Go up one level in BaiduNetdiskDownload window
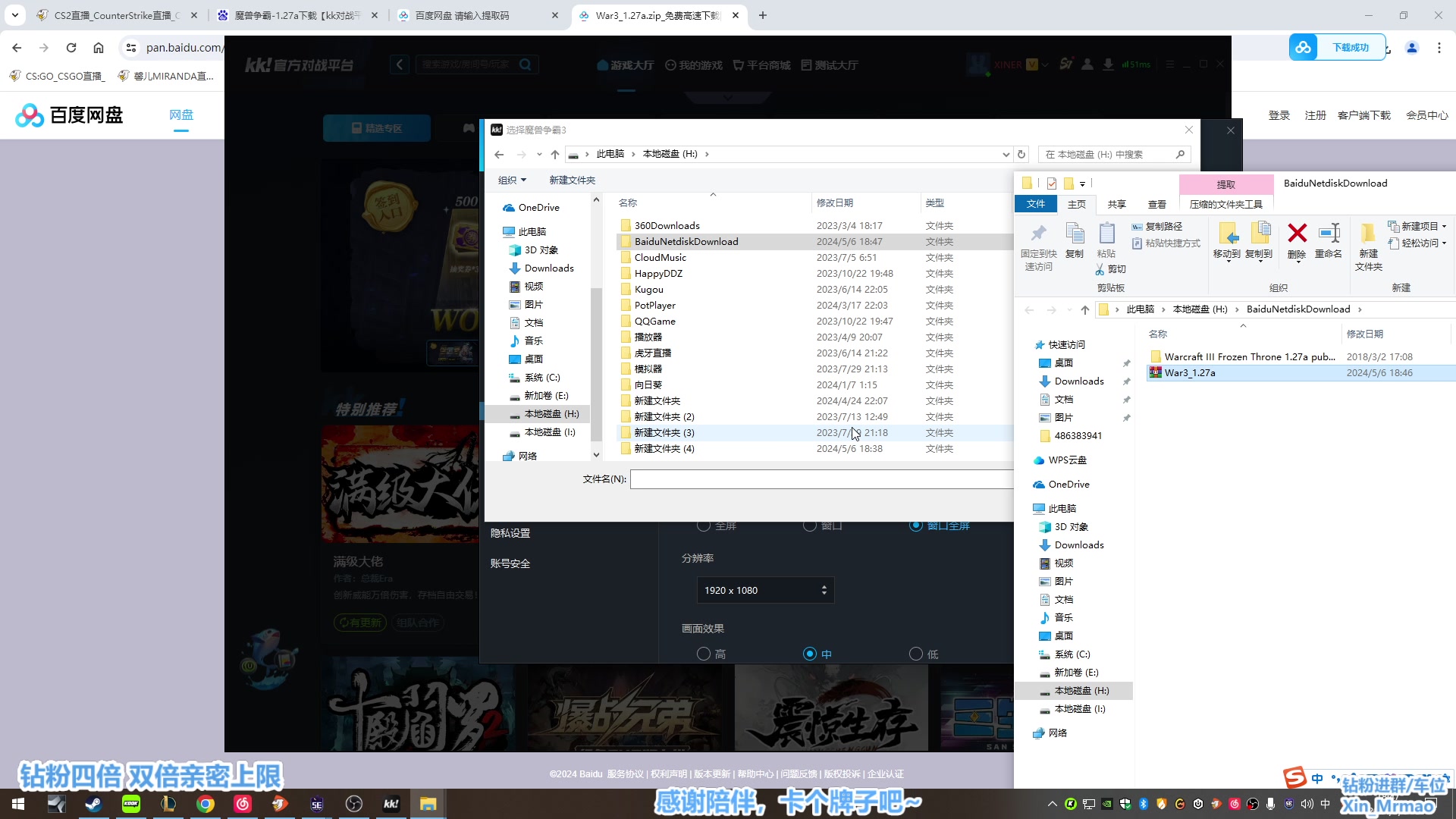This screenshot has width=1456, height=819. click(x=1085, y=309)
